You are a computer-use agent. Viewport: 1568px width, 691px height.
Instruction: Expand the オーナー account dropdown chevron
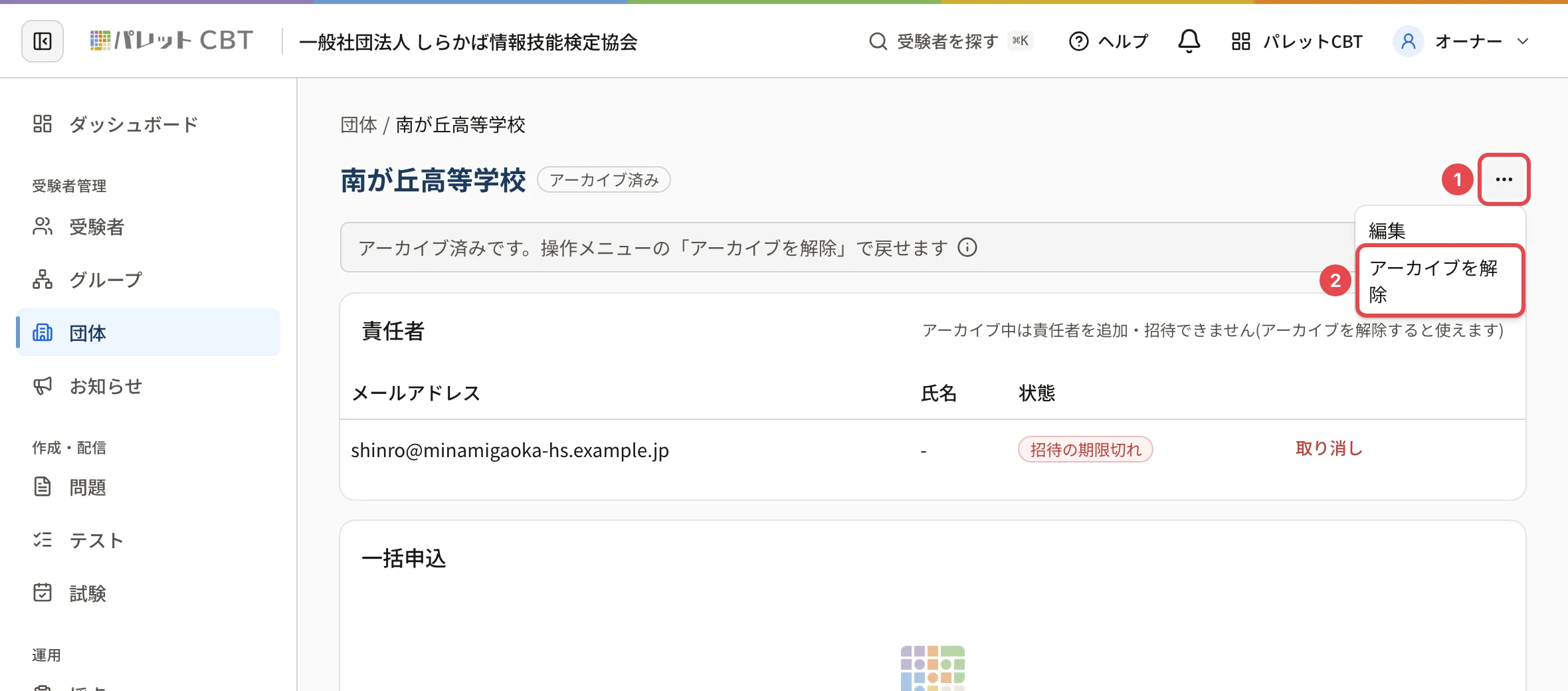coord(1523,41)
